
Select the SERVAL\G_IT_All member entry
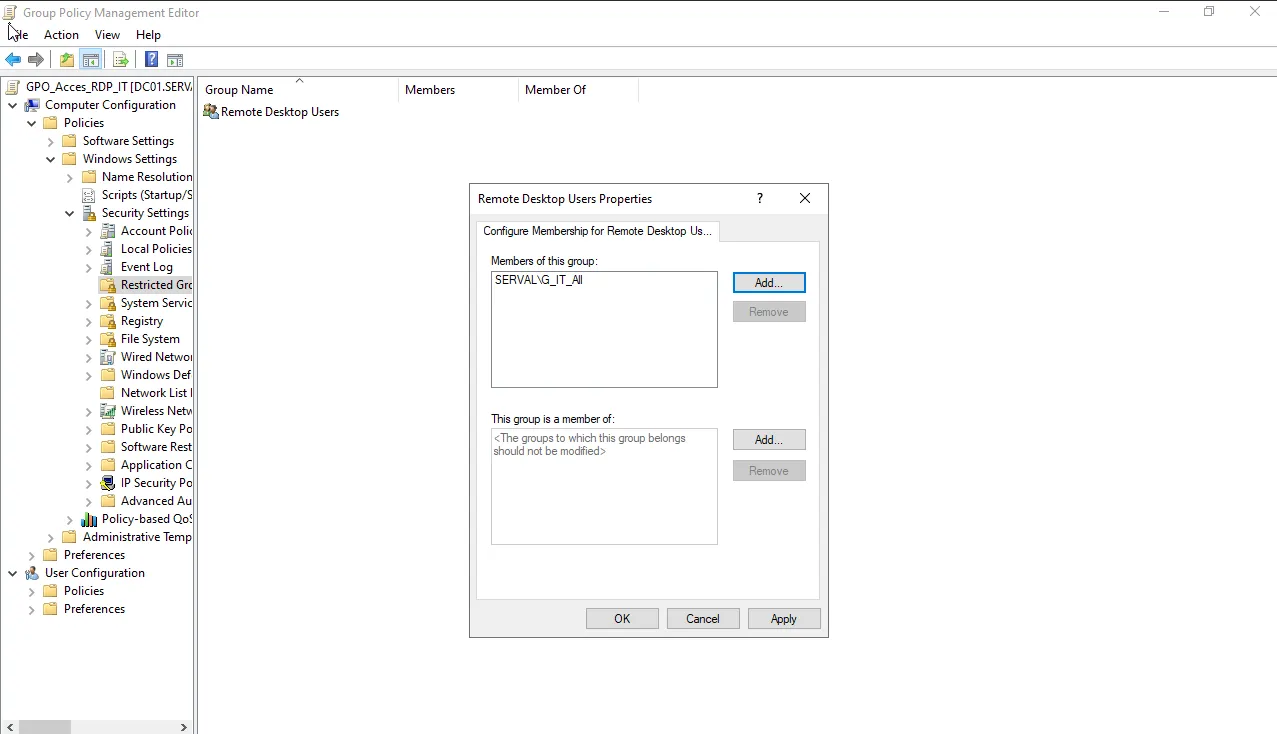(539, 281)
